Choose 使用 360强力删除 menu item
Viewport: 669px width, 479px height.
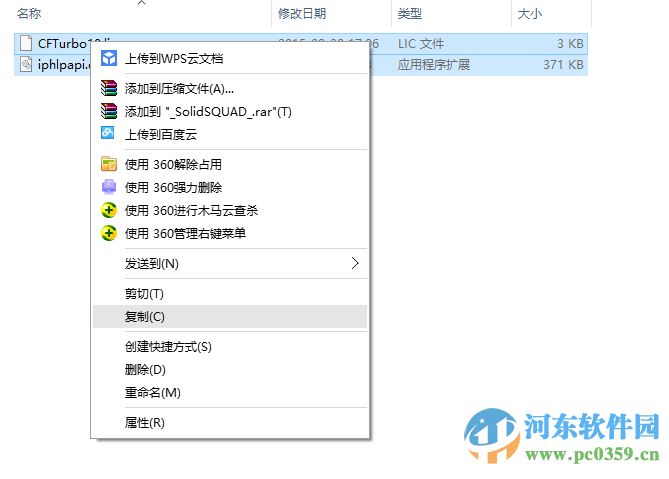point(230,187)
